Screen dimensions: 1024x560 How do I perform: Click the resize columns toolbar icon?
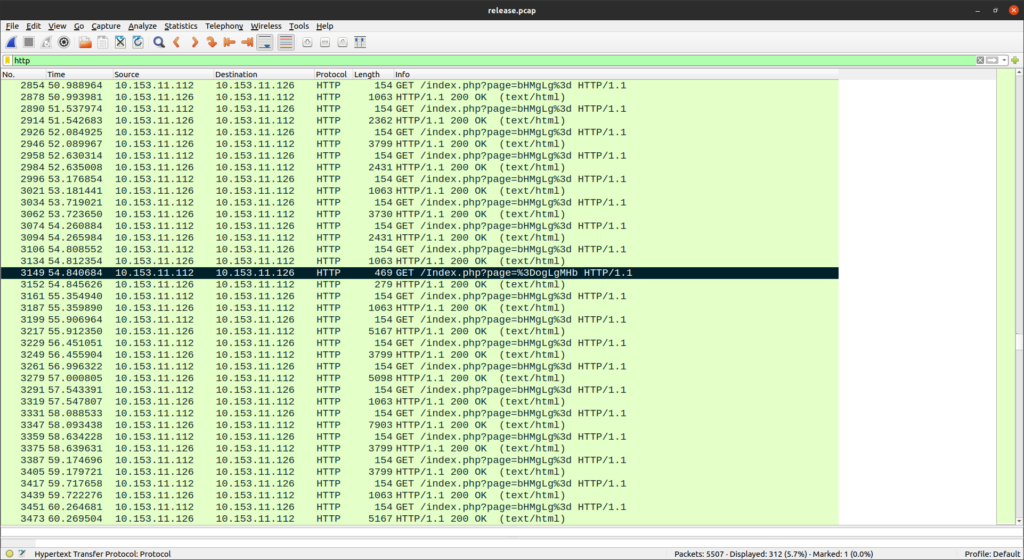359,43
